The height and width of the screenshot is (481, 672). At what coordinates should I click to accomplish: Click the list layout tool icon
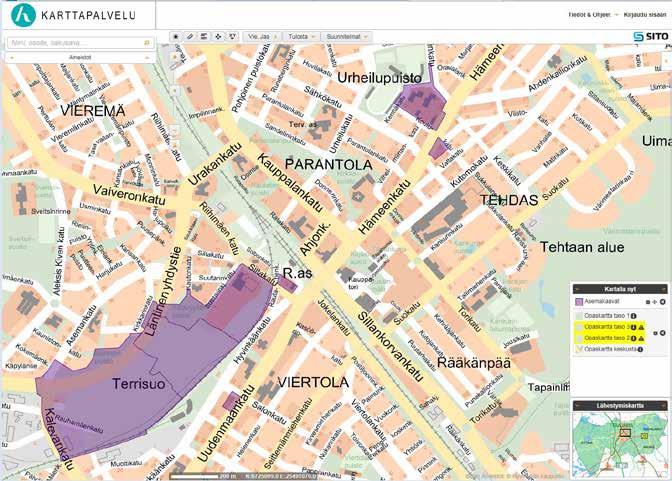coord(204,37)
